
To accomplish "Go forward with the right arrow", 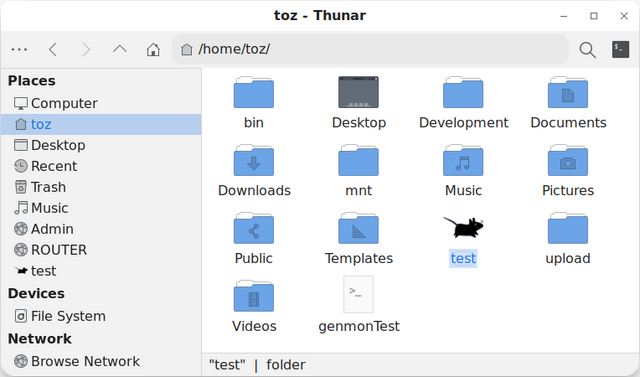I will click(86, 50).
